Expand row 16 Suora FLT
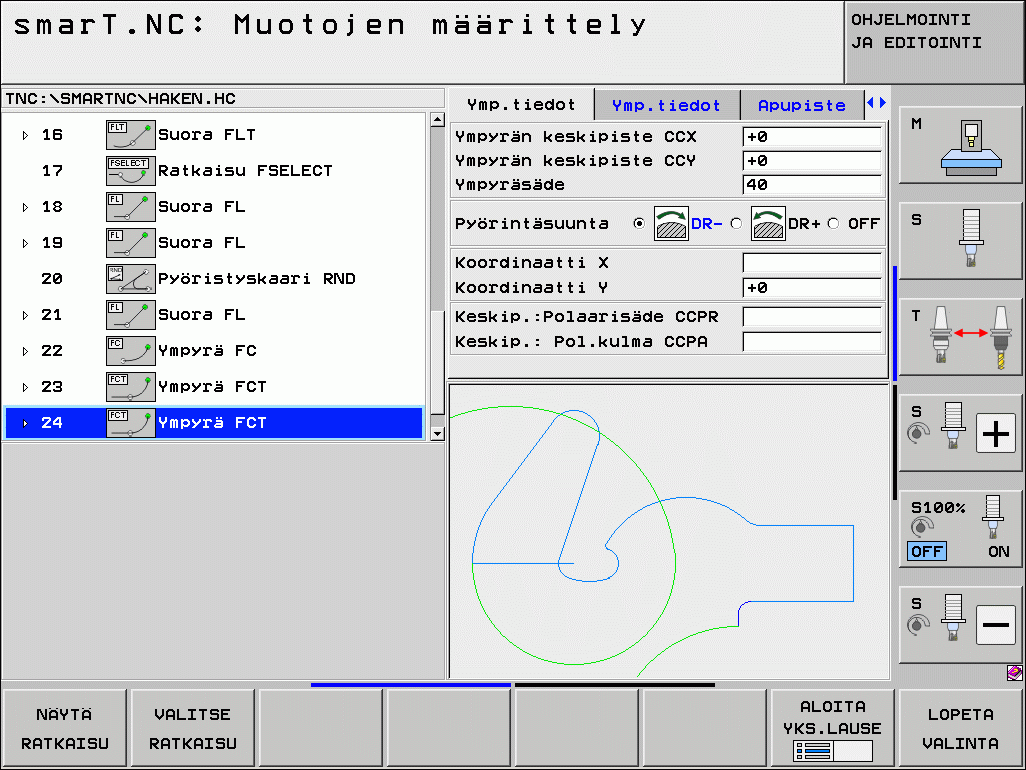Image resolution: width=1026 pixels, height=770 pixels. (25, 135)
